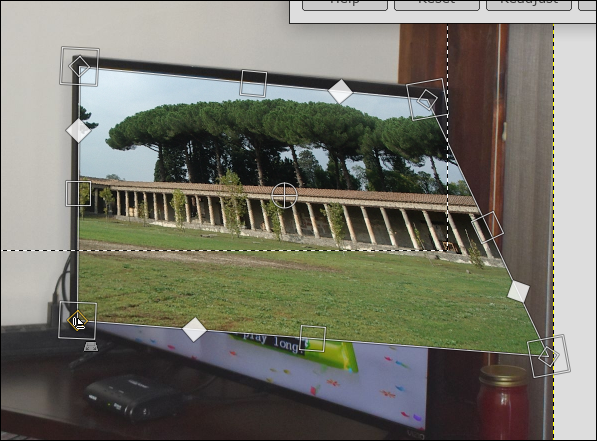This screenshot has width=597, height=441.
Task: Click the Readjust button in the dialog
Action: 529,4
